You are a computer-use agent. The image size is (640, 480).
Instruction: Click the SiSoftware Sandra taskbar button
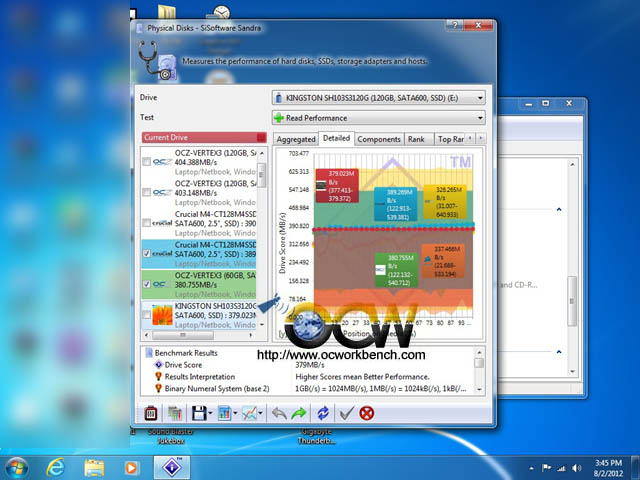point(171,467)
